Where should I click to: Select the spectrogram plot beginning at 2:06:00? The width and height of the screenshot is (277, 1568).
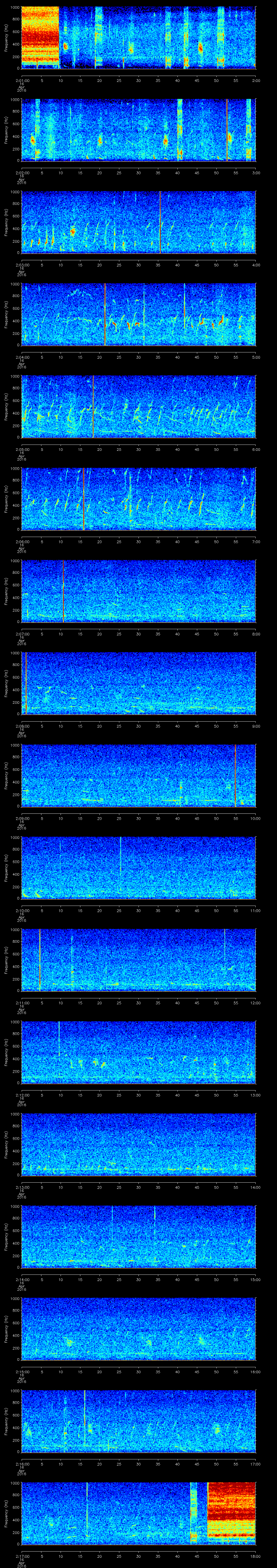coord(138,499)
